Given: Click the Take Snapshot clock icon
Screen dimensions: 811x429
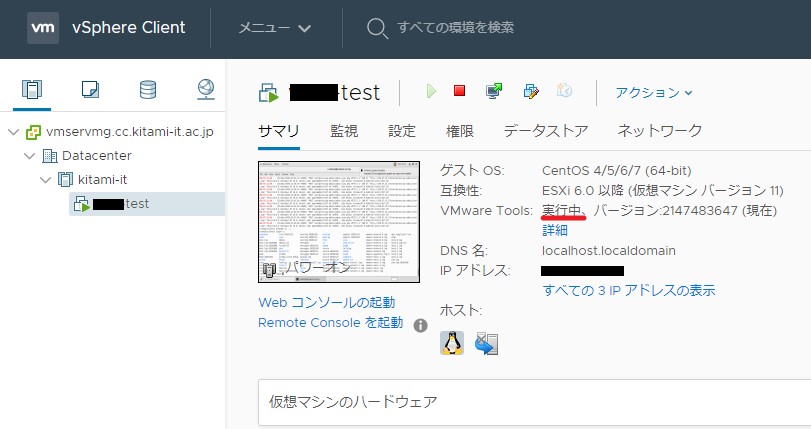Looking at the screenshot, I should tap(564, 91).
